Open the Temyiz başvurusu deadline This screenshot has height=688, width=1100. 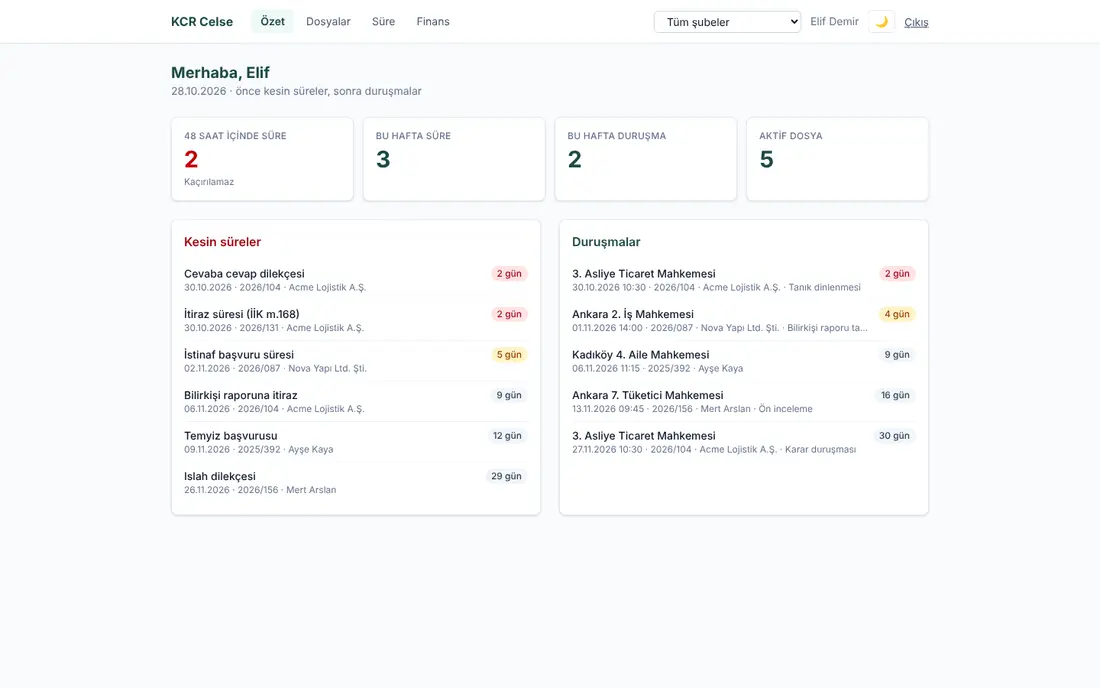pos(356,443)
